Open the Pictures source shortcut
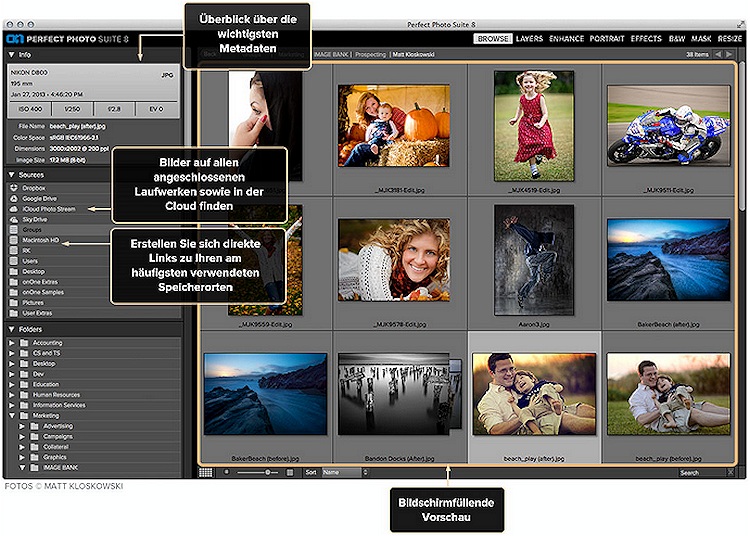The height and width of the screenshot is (536, 750). point(34,301)
